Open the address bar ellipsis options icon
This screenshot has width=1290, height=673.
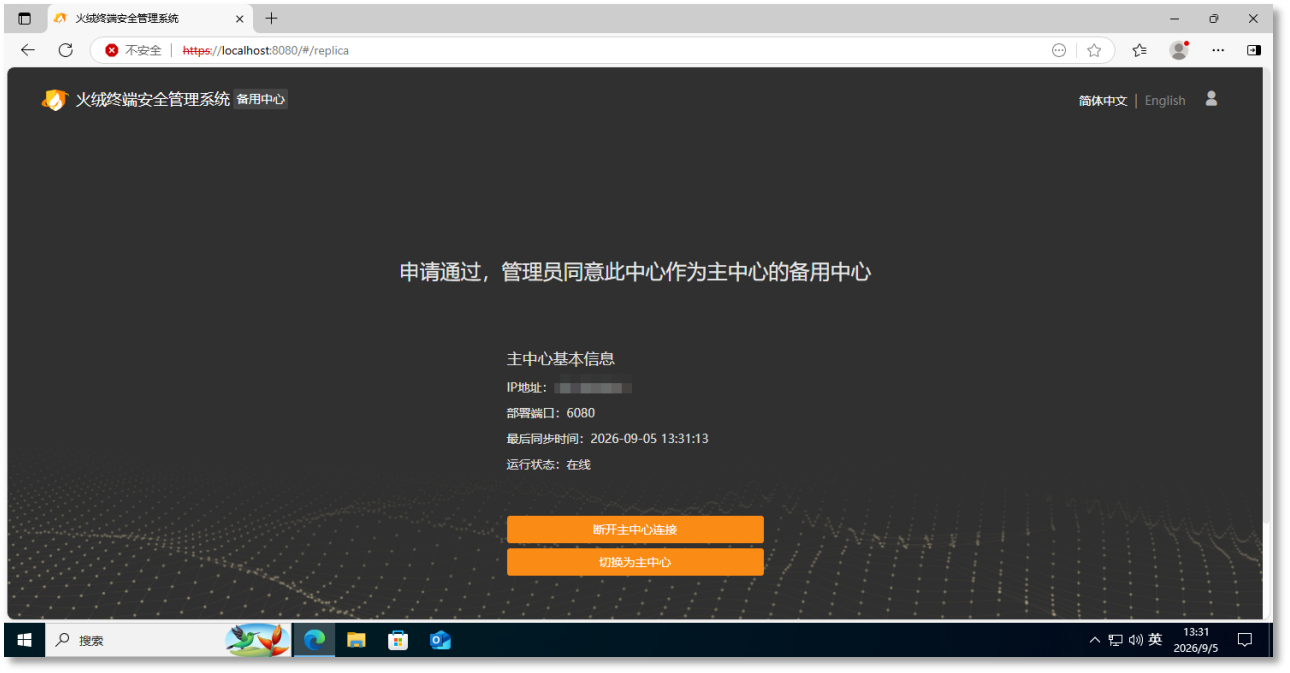click(x=1059, y=50)
